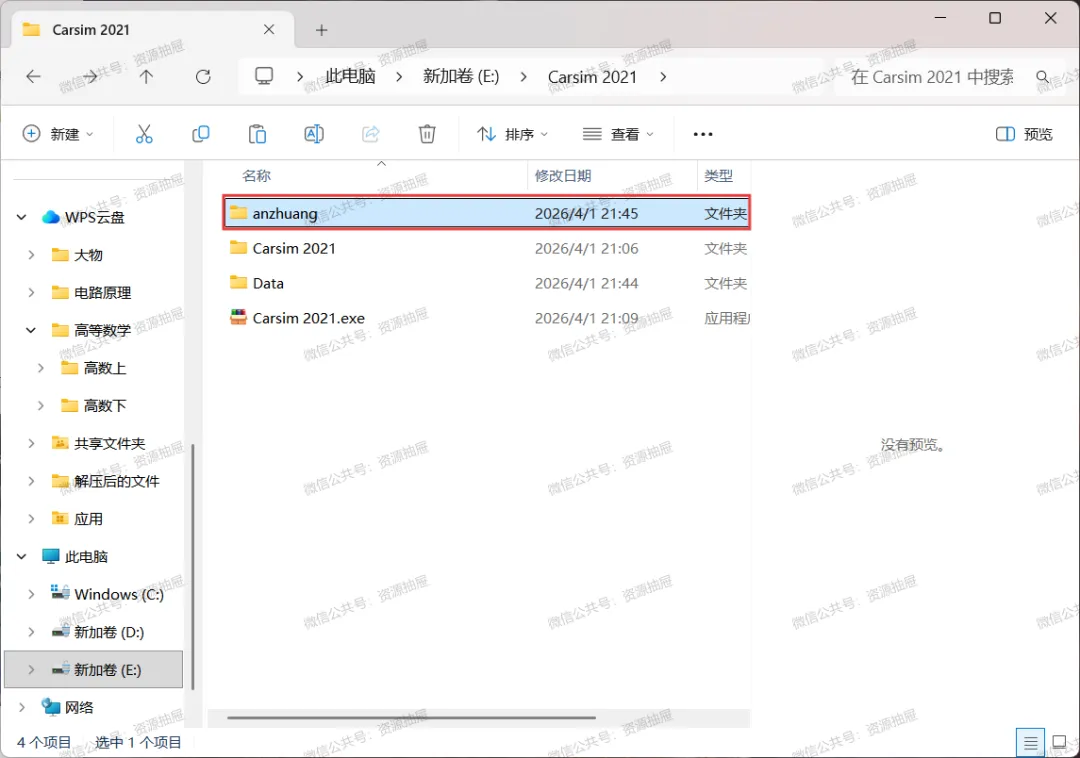Click the 选中 1 个项目 status text
Image resolution: width=1080 pixels, height=758 pixels.
(x=138, y=742)
